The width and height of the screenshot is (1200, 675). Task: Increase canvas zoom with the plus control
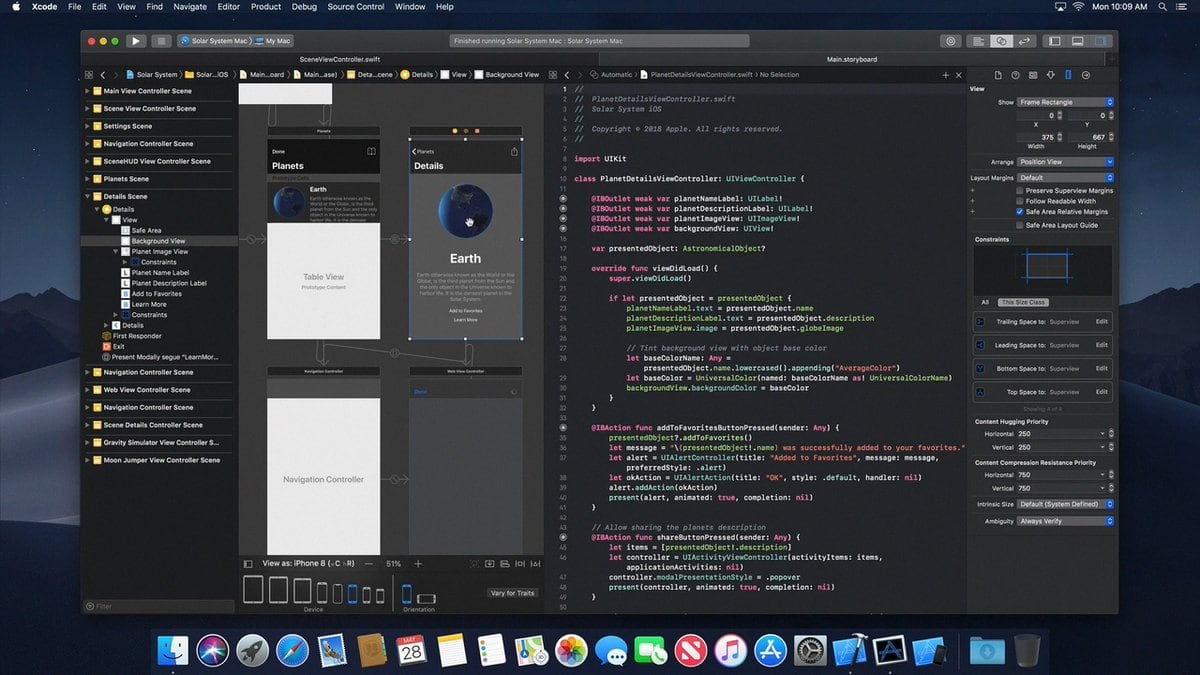(418, 563)
